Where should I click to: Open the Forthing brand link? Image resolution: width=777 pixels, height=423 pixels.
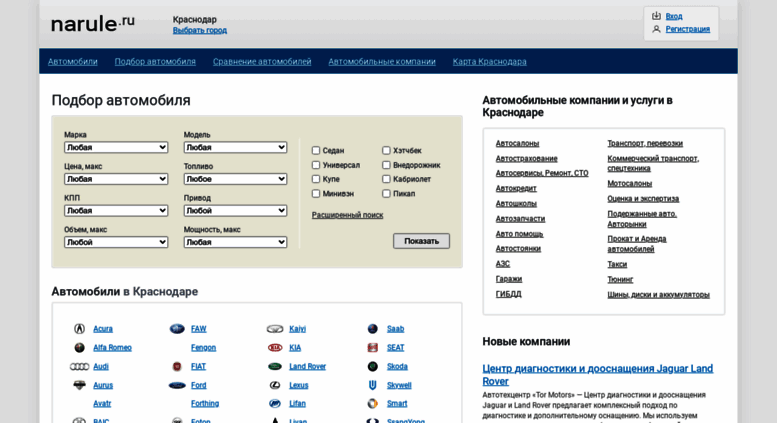pos(205,404)
